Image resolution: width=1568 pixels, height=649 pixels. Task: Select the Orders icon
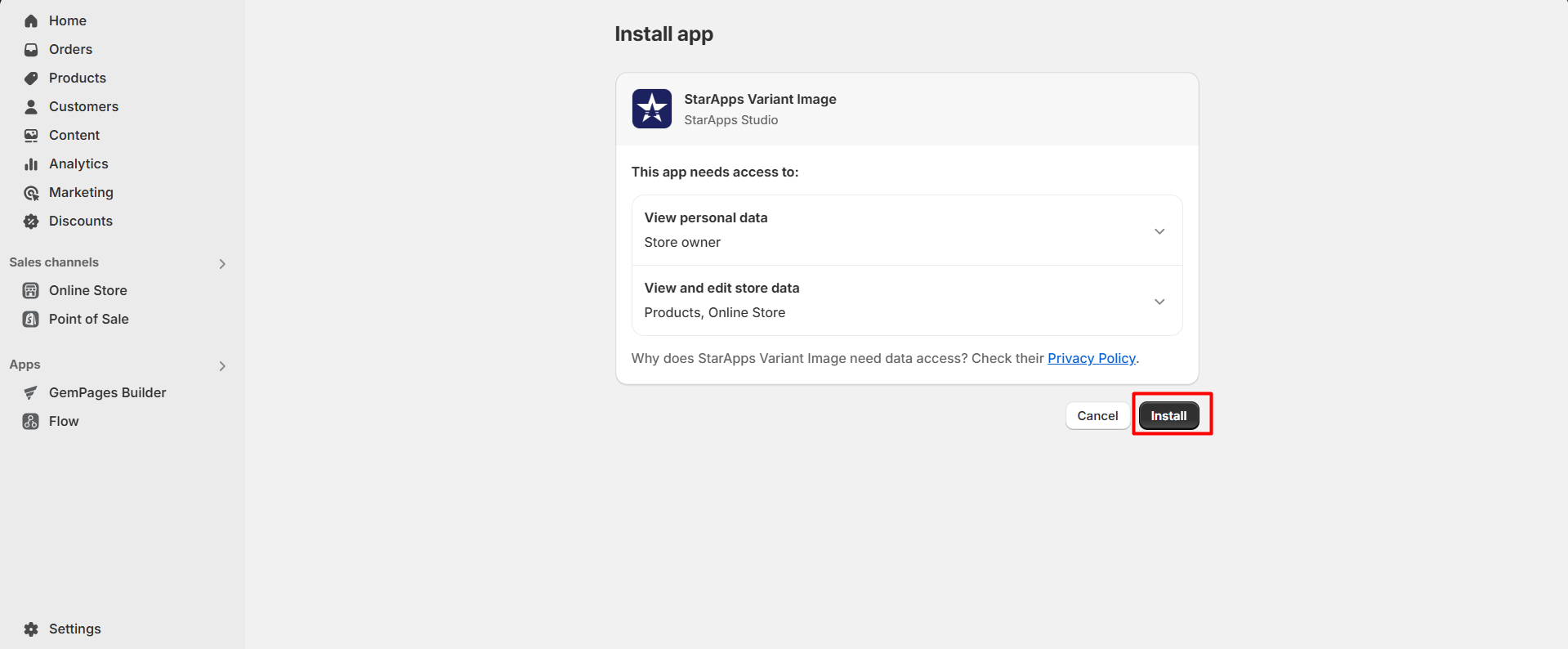coord(30,49)
